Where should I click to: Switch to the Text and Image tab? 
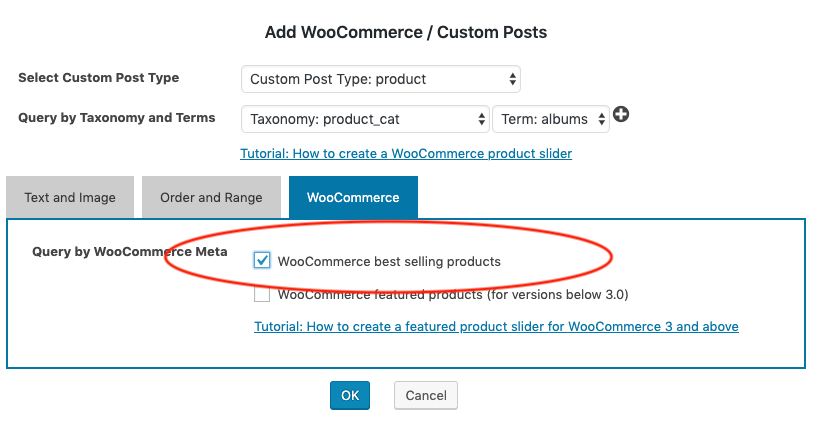click(70, 197)
